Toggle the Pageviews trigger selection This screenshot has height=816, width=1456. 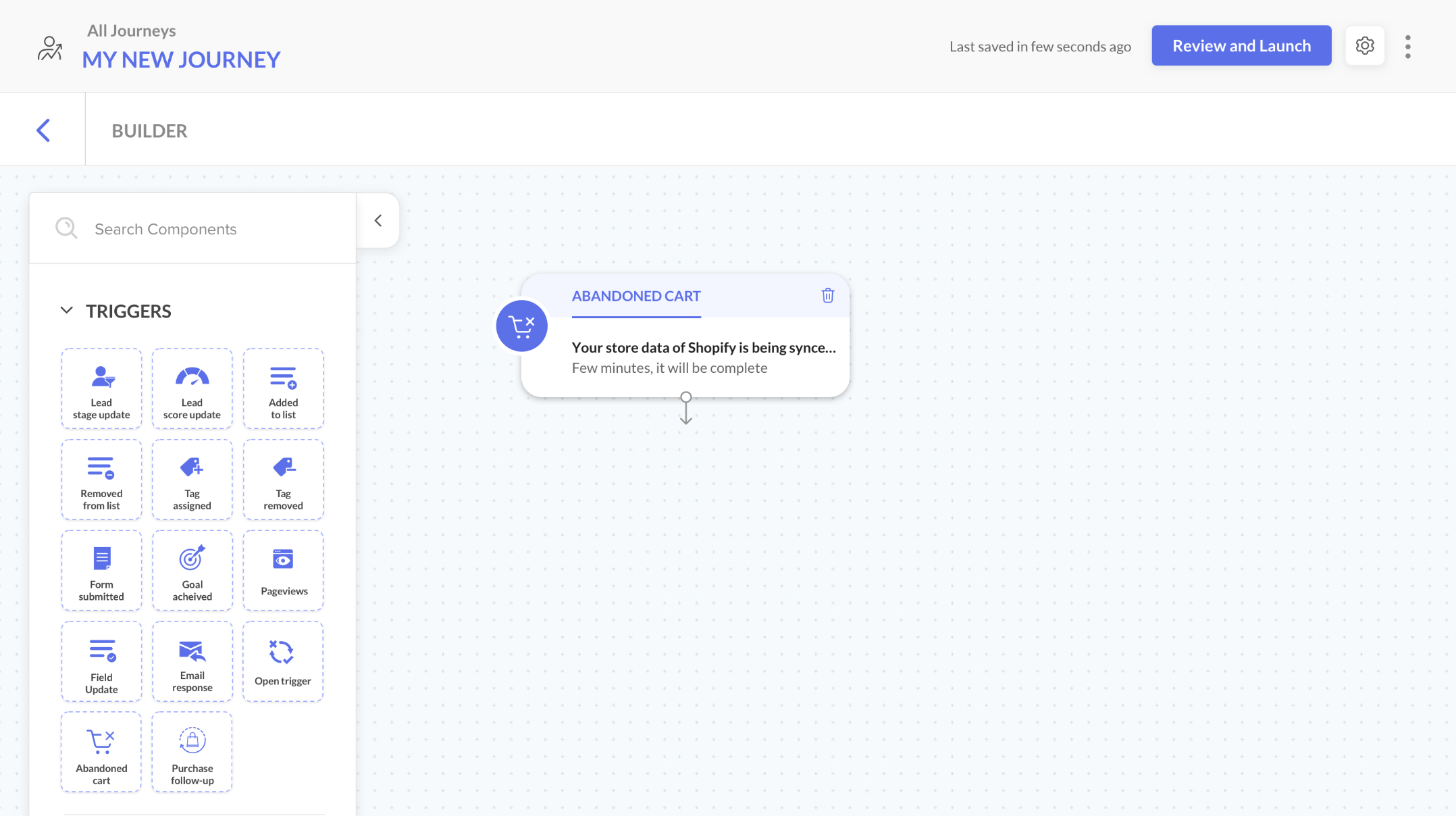coord(282,570)
